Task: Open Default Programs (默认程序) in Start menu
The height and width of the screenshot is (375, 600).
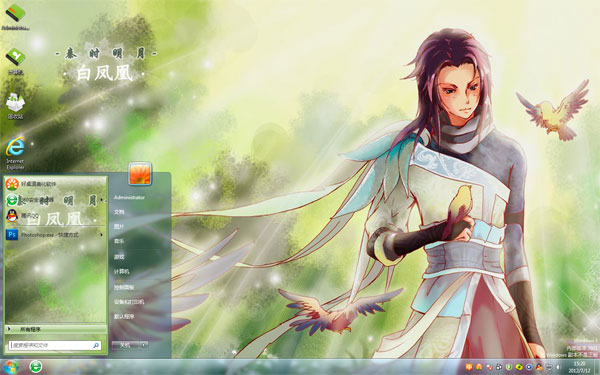Action: coord(124,316)
